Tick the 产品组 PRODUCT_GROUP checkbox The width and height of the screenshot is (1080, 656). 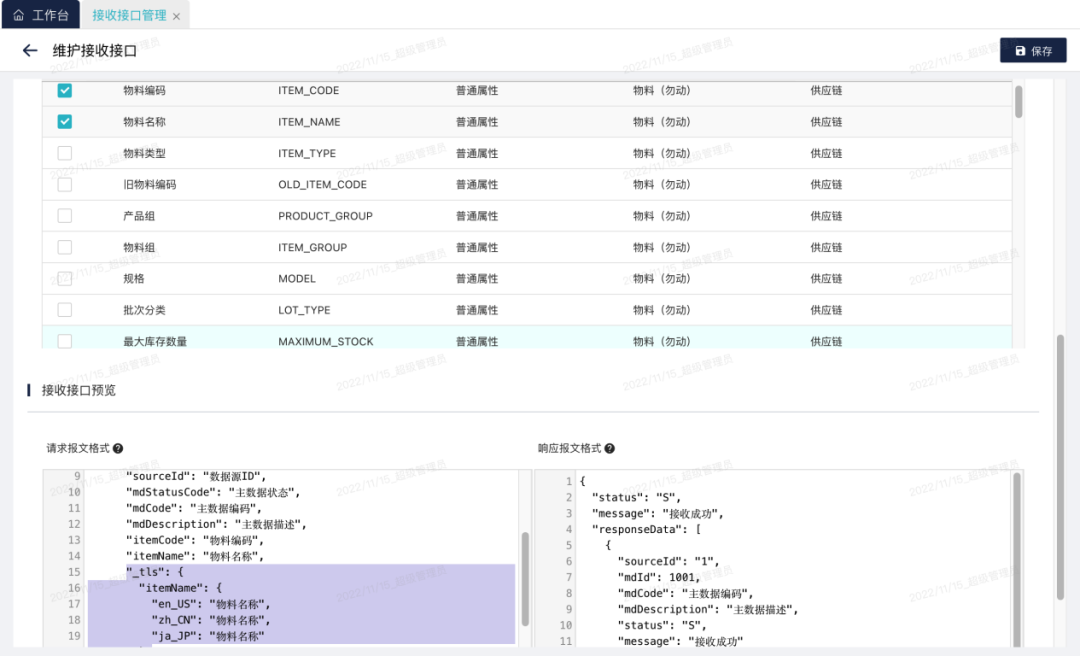[x=65, y=216]
